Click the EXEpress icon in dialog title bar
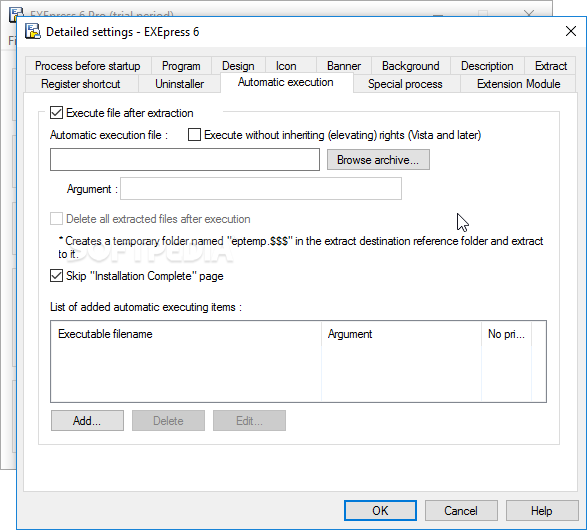Screen dimensions: 587x530 click(x=33, y=31)
